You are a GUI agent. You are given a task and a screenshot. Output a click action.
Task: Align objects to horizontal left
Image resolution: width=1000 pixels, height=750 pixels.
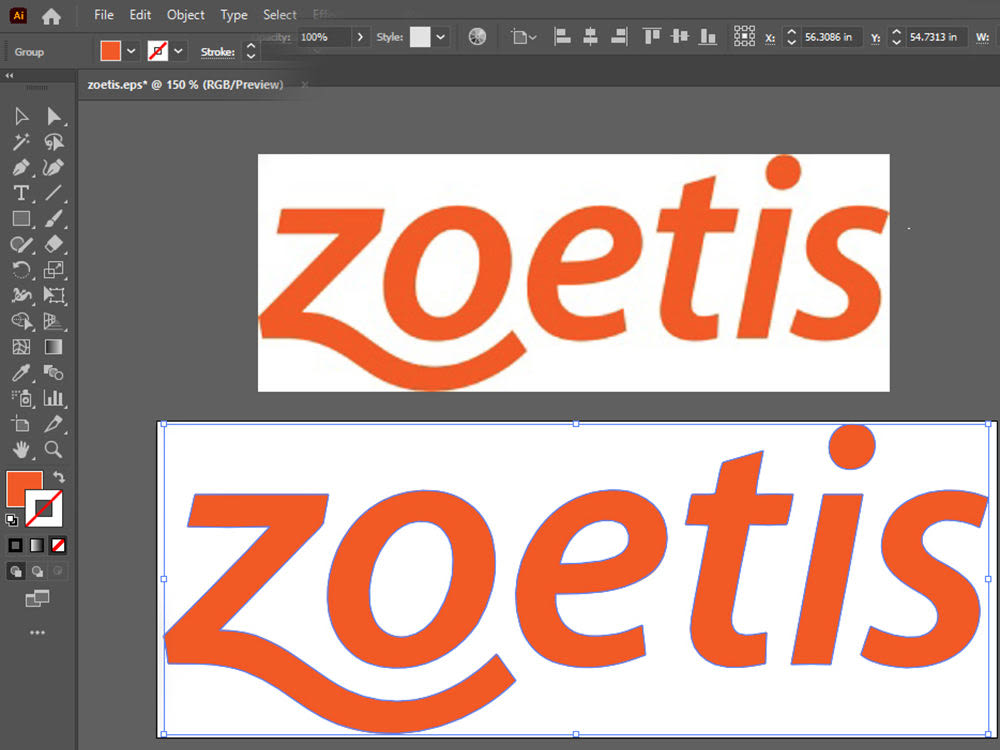562,36
